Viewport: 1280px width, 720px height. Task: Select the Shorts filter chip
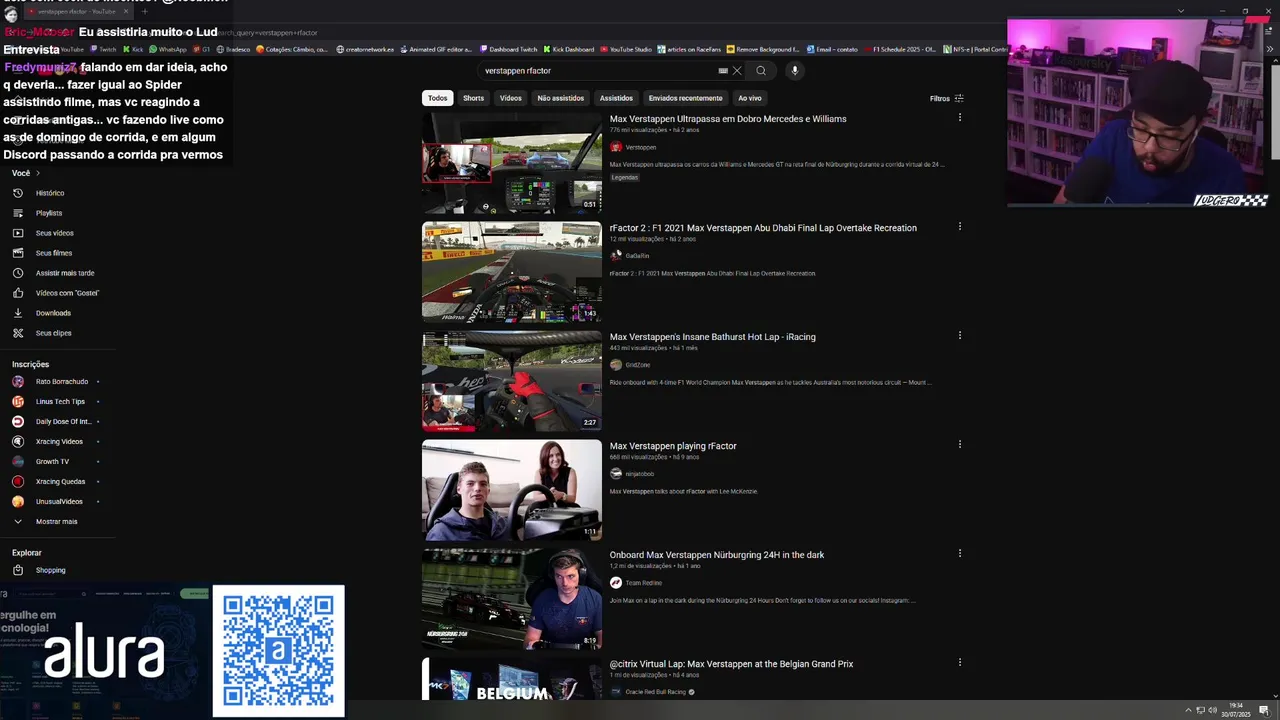pos(474,98)
